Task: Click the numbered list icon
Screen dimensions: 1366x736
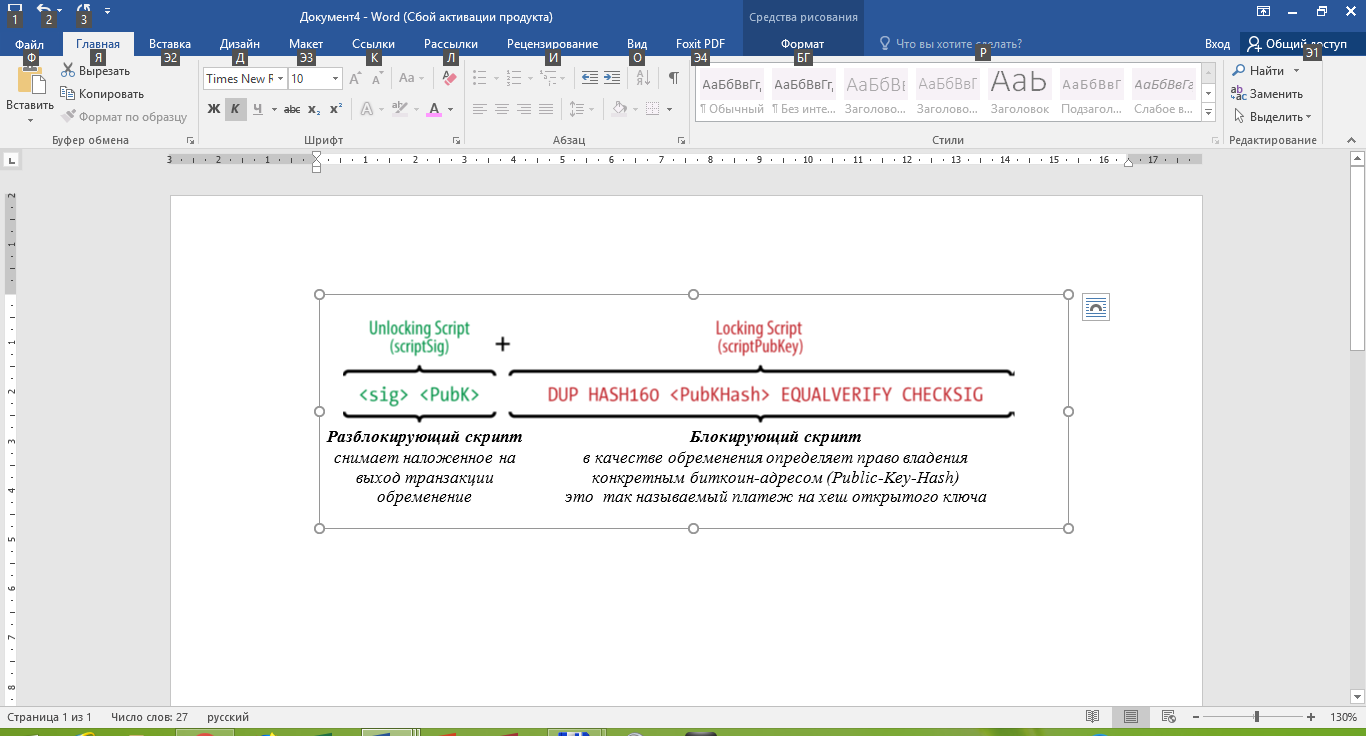Action: (514, 78)
